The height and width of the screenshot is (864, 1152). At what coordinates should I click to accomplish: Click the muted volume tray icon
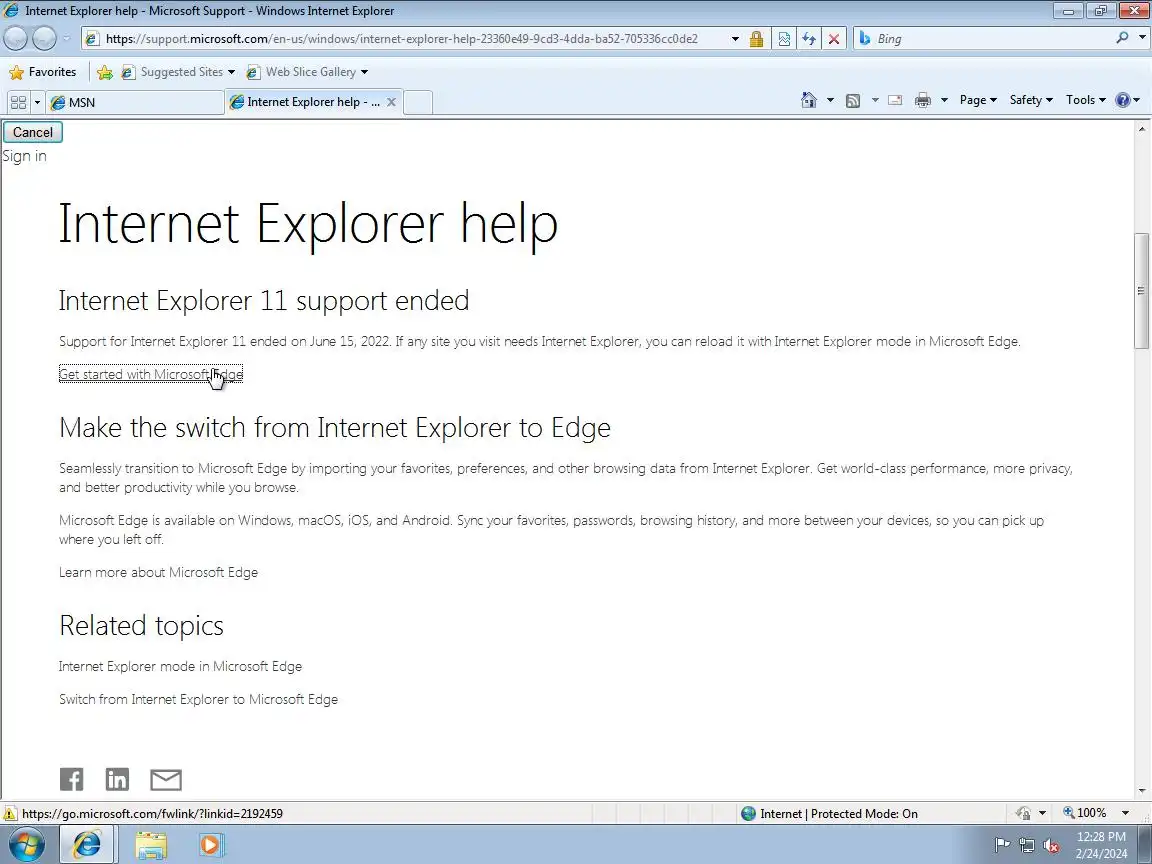[1051, 846]
